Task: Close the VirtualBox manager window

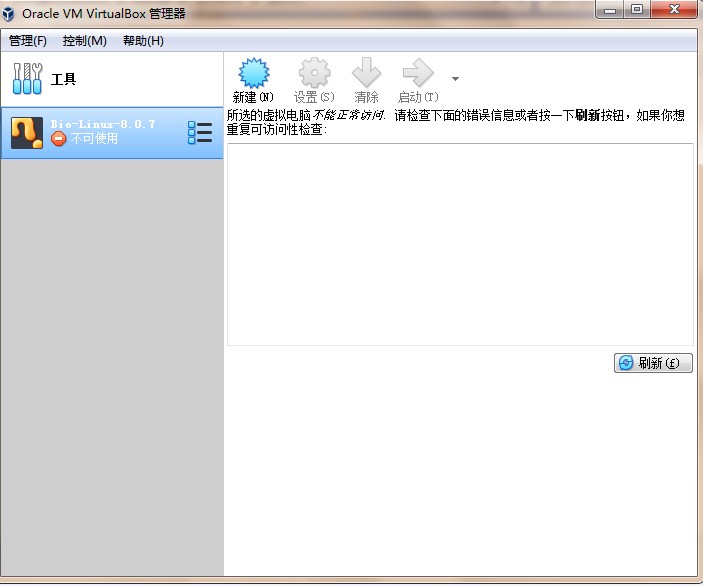Action: coord(674,9)
